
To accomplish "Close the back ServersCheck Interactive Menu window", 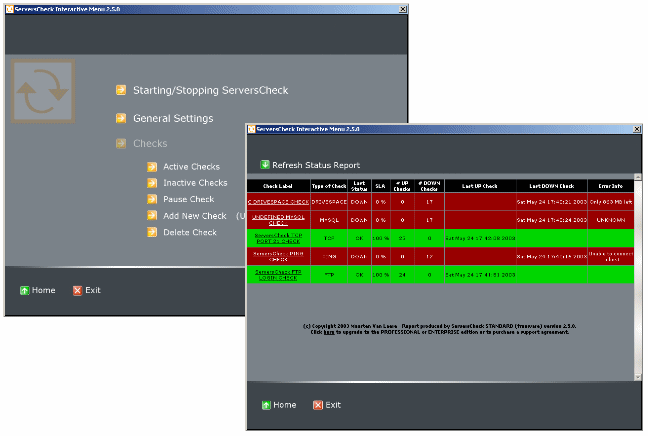I will [403, 9].
